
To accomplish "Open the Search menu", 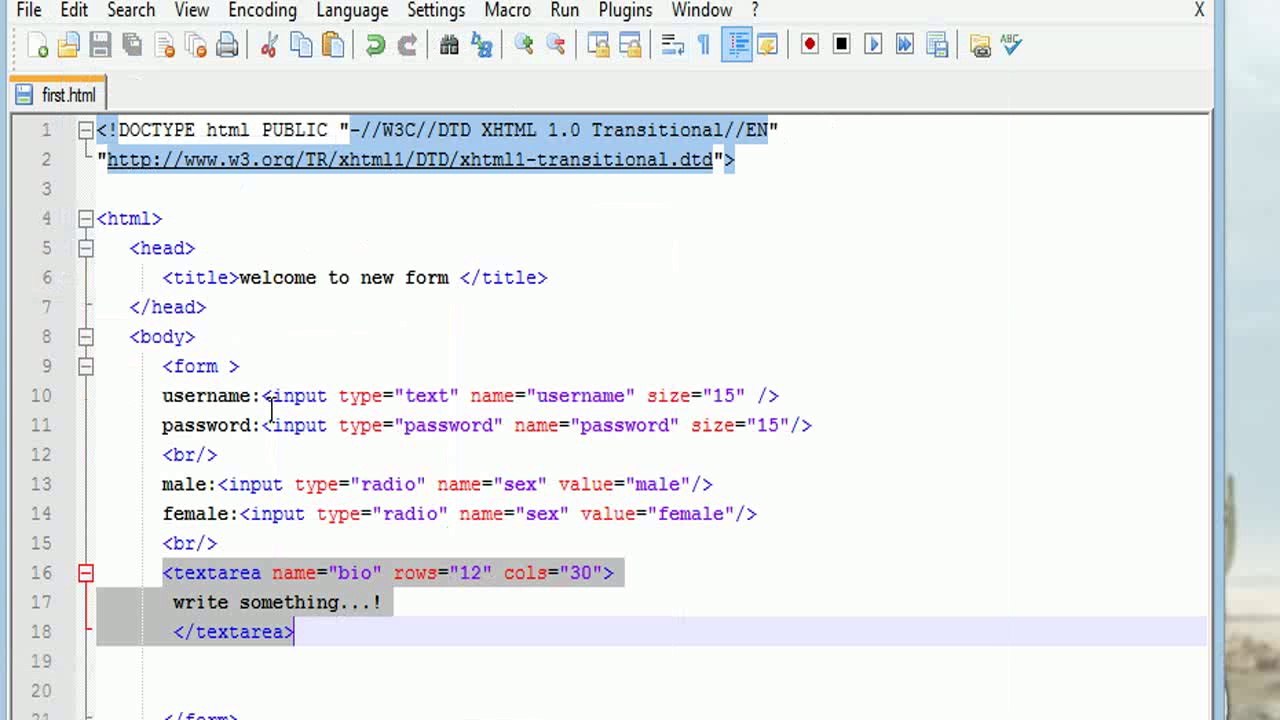I will click(131, 10).
